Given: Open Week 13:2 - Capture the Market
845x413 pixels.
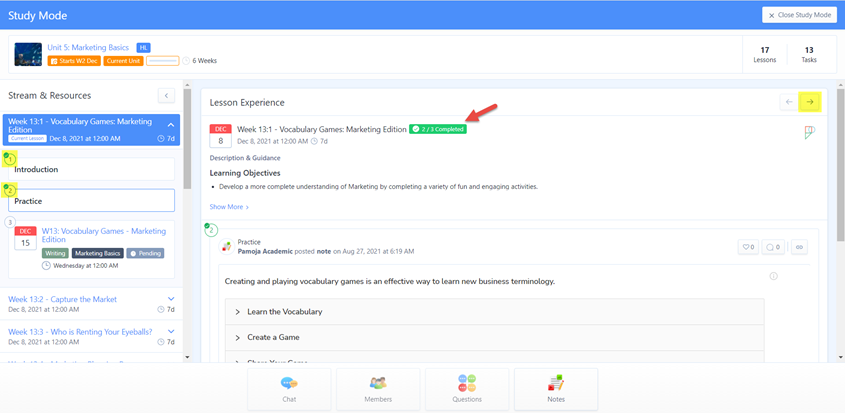Looking at the screenshot, I should [63, 299].
